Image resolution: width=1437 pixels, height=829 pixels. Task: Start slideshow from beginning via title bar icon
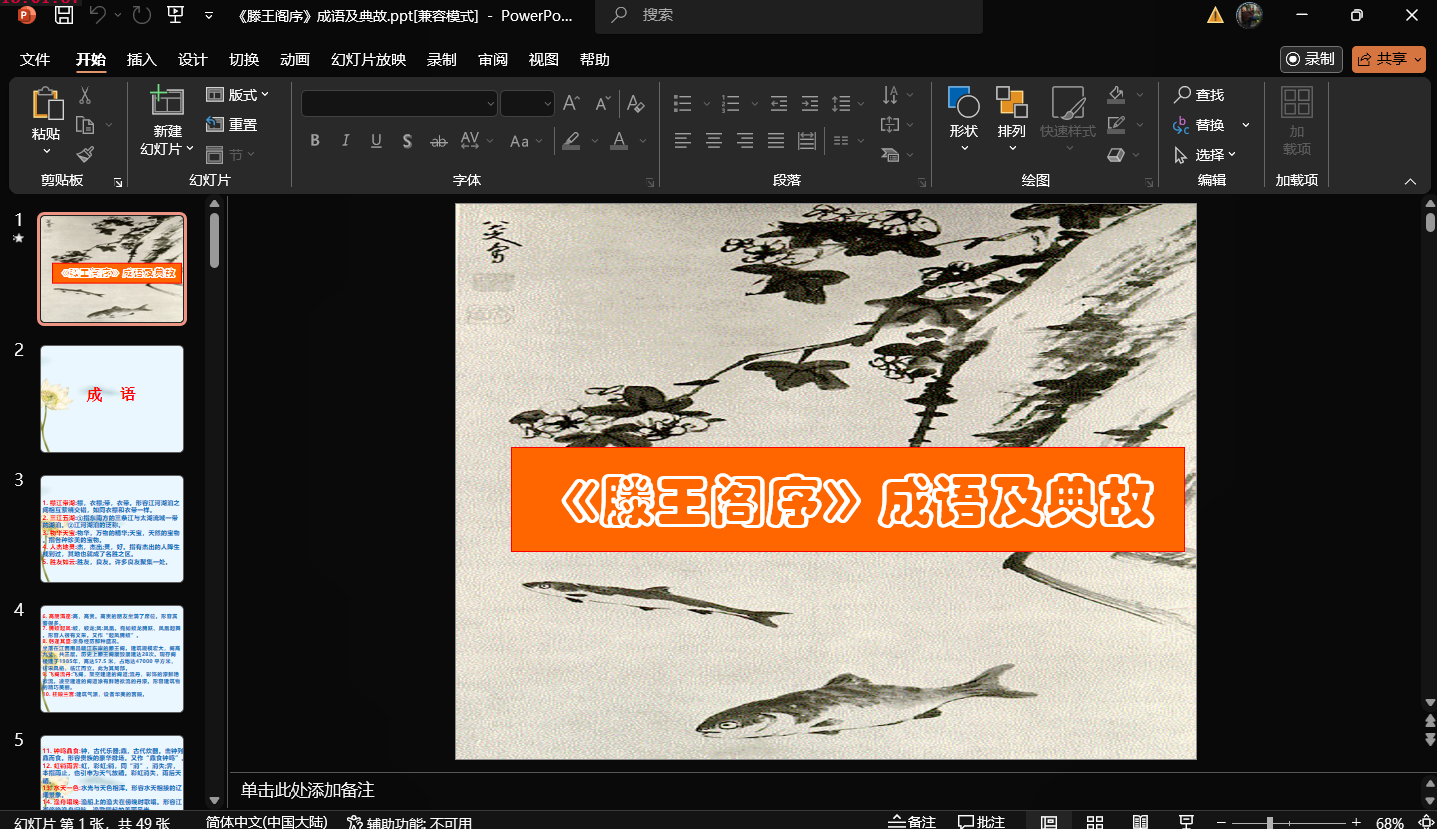click(175, 15)
